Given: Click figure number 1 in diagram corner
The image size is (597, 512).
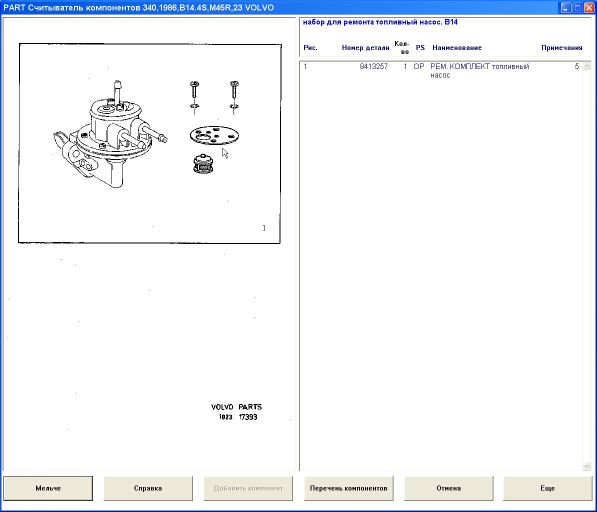Looking at the screenshot, I should pyautogui.click(x=264, y=228).
